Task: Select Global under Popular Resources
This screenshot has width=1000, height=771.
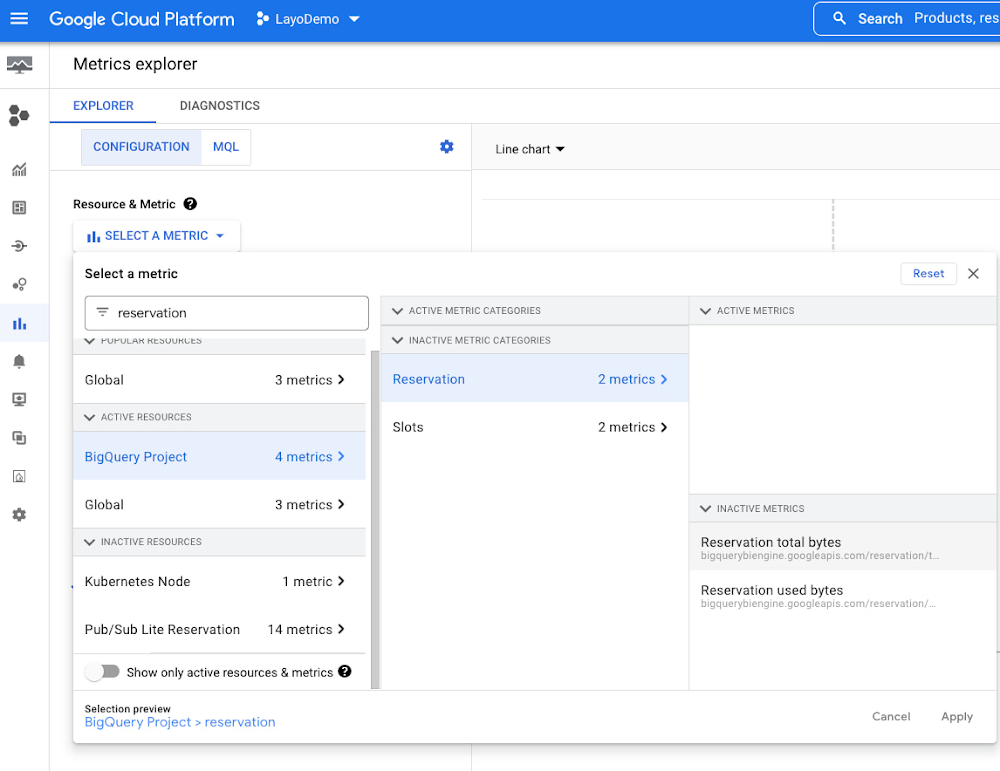Action: 219,380
